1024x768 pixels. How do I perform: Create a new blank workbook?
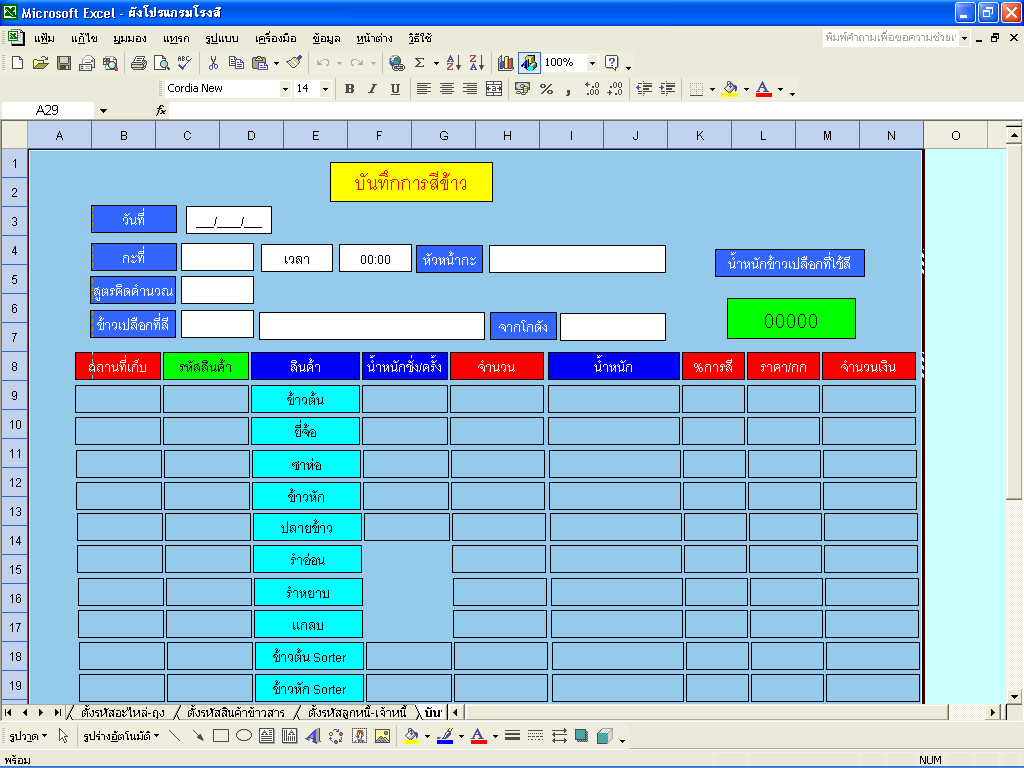point(18,63)
